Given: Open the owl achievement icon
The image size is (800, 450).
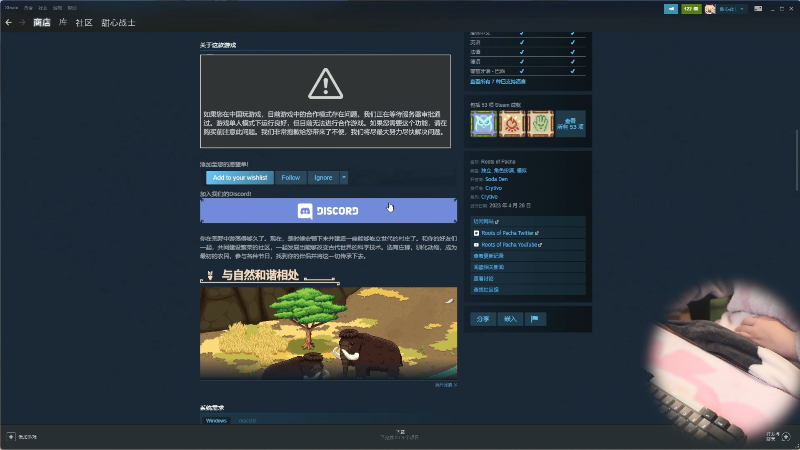Looking at the screenshot, I should point(484,123).
